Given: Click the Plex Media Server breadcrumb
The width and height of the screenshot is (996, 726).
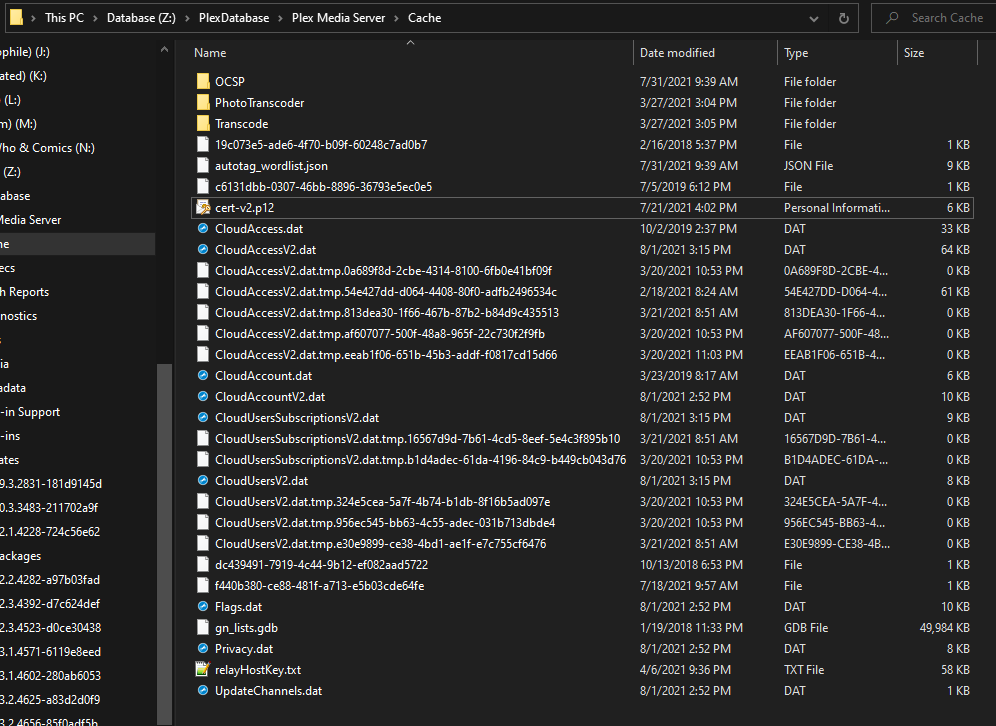Looking at the screenshot, I should click(339, 18).
